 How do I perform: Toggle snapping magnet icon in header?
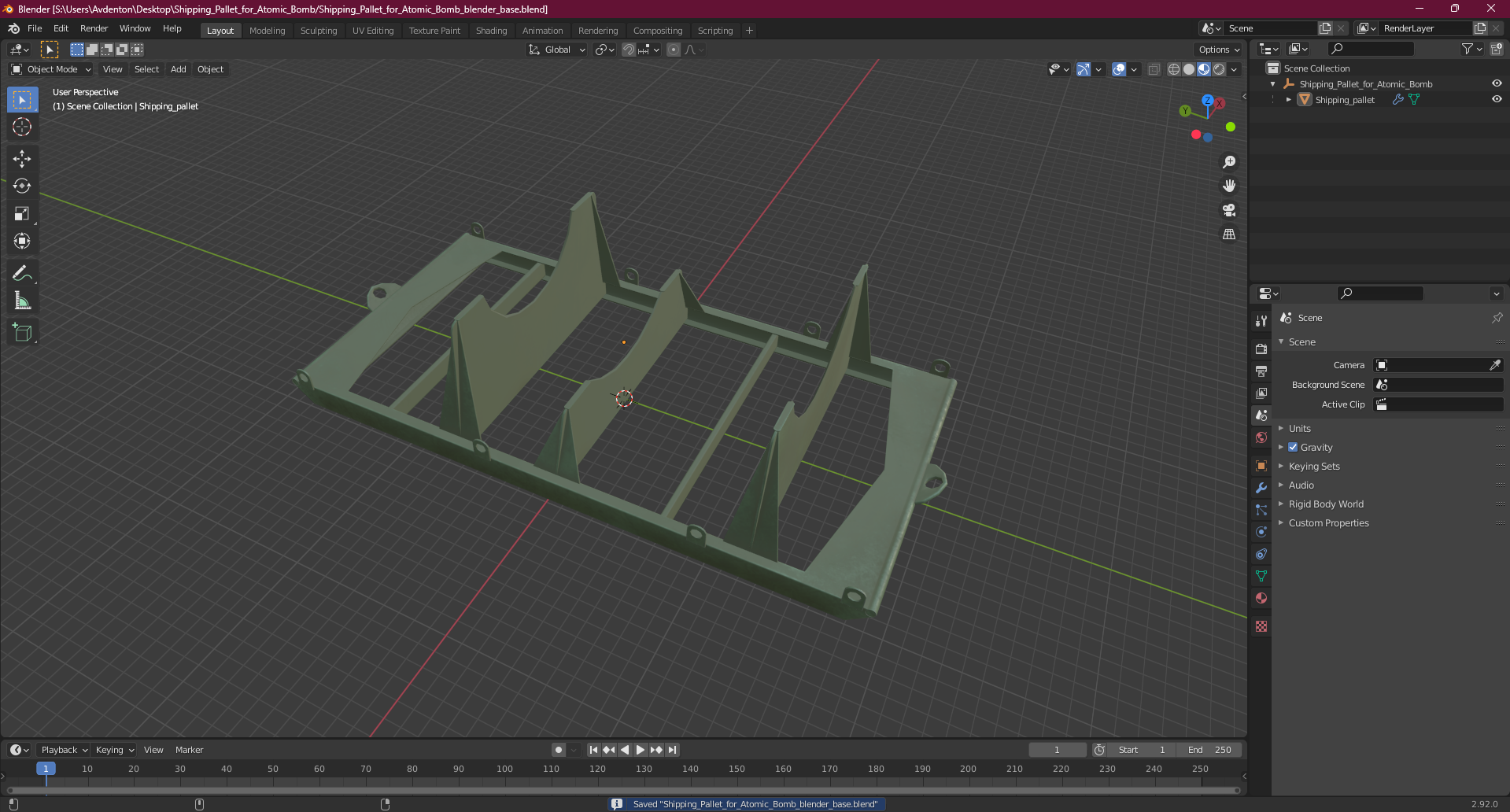click(629, 50)
